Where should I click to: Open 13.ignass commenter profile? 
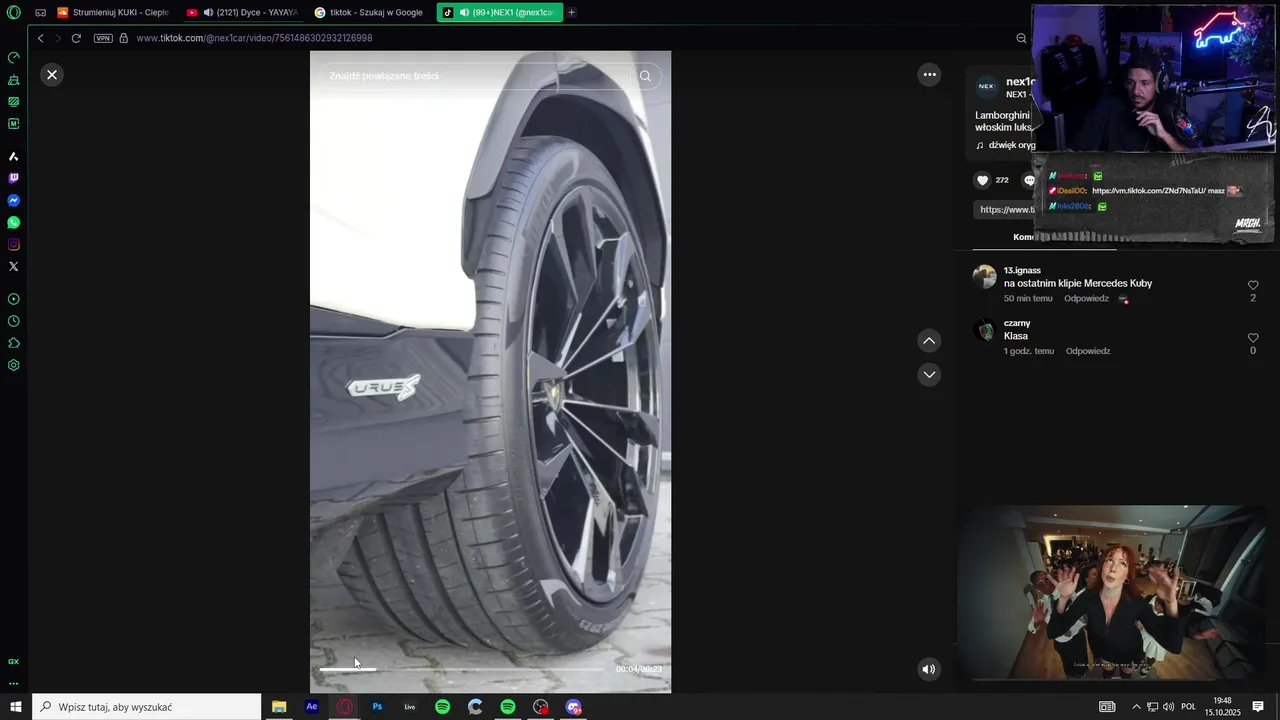(x=1022, y=270)
